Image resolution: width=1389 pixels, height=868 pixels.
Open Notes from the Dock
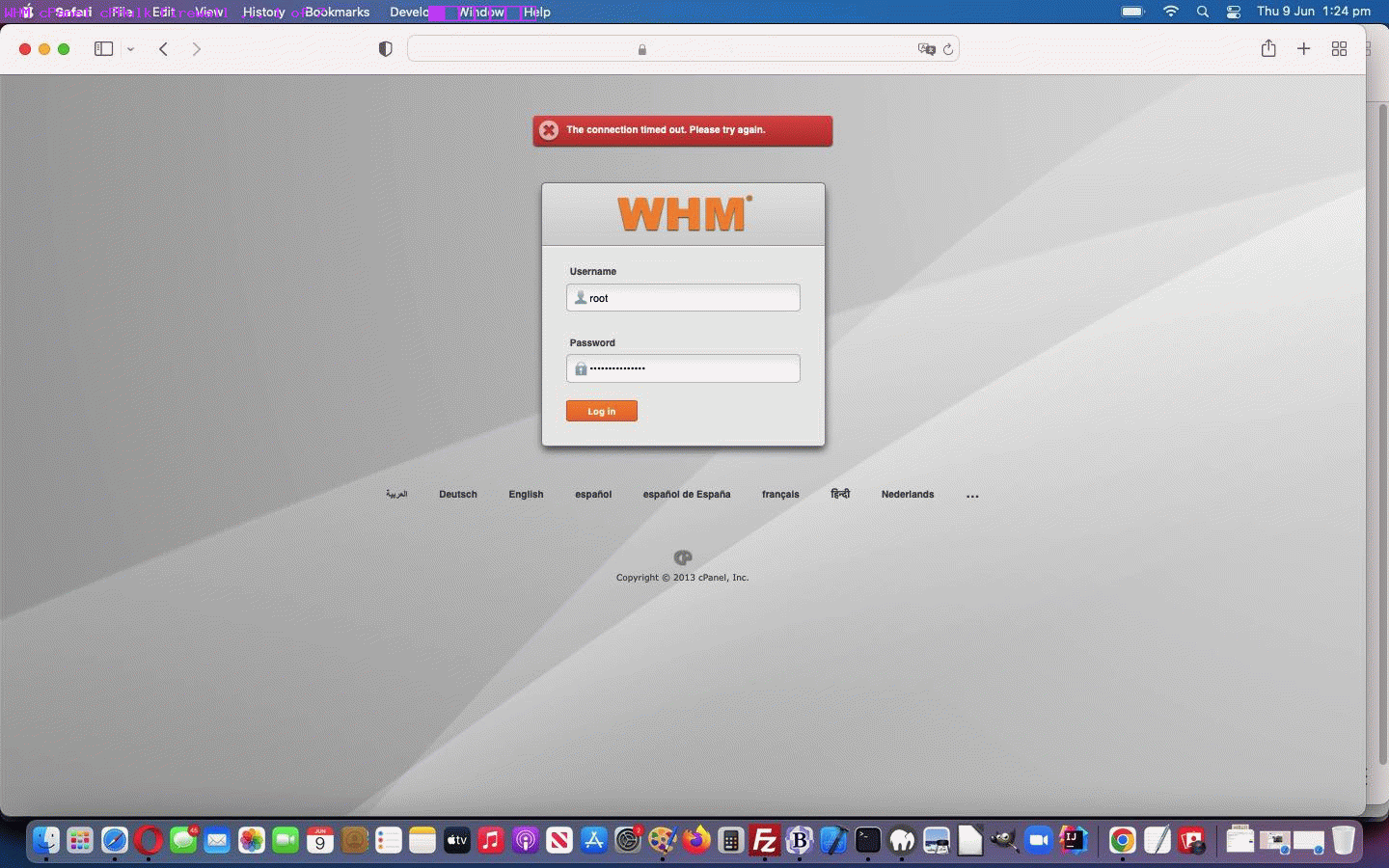pos(422,840)
